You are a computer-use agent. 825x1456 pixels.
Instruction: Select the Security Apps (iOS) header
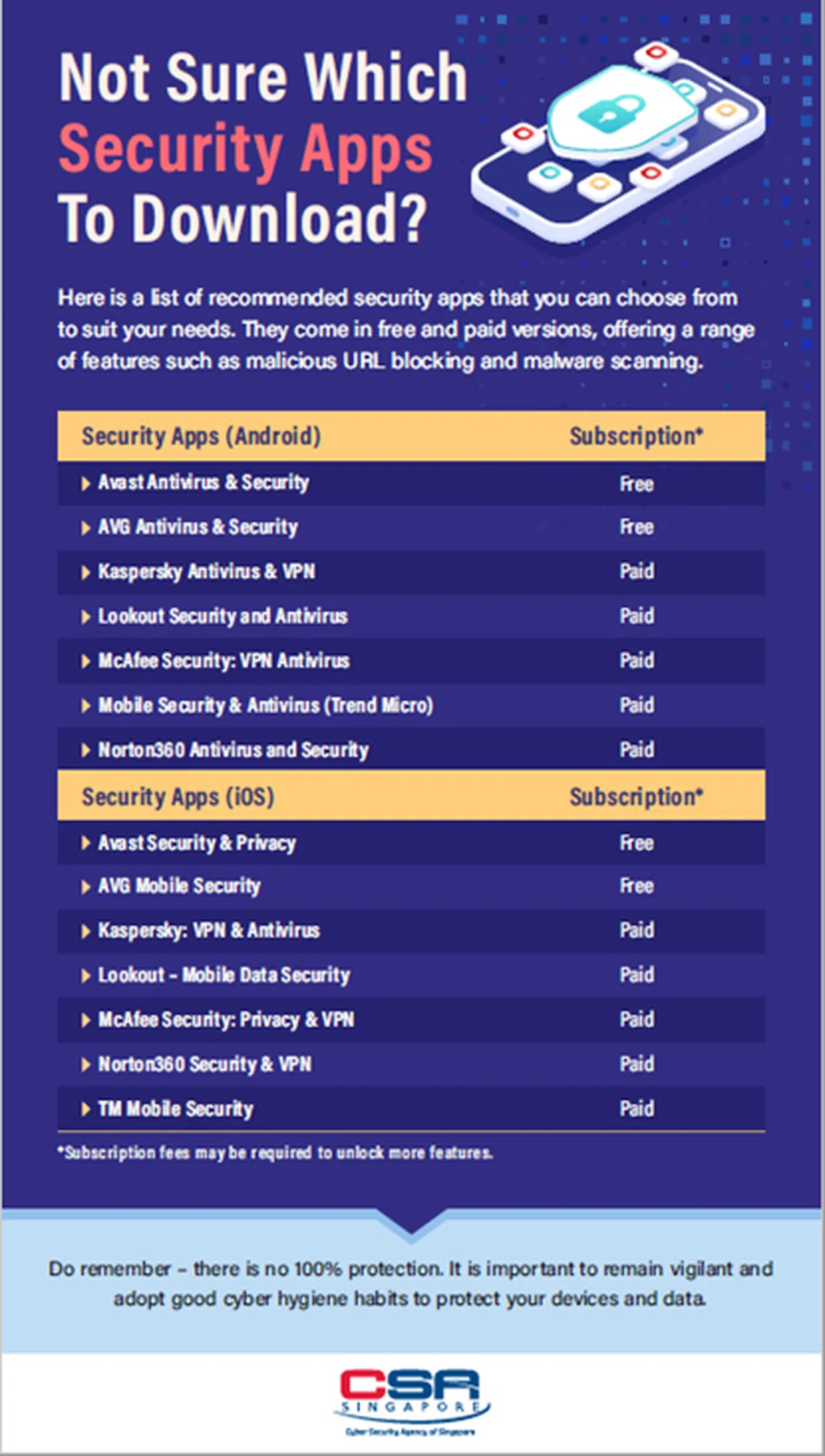178,796
